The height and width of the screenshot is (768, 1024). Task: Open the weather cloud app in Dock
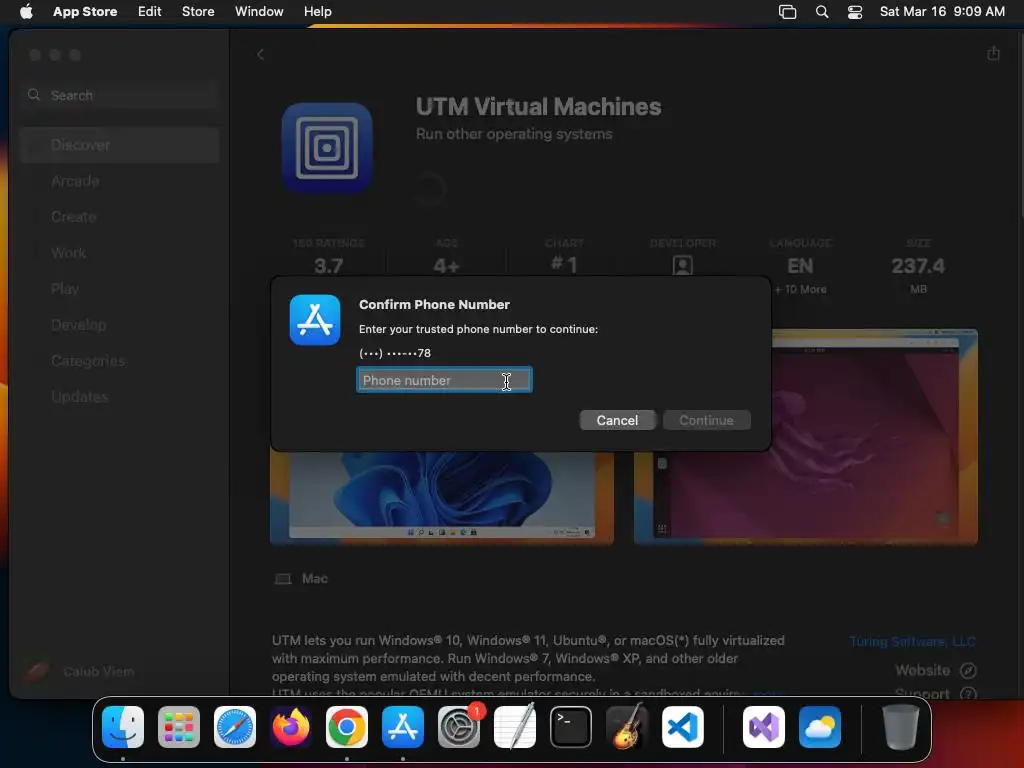(820, 727)
